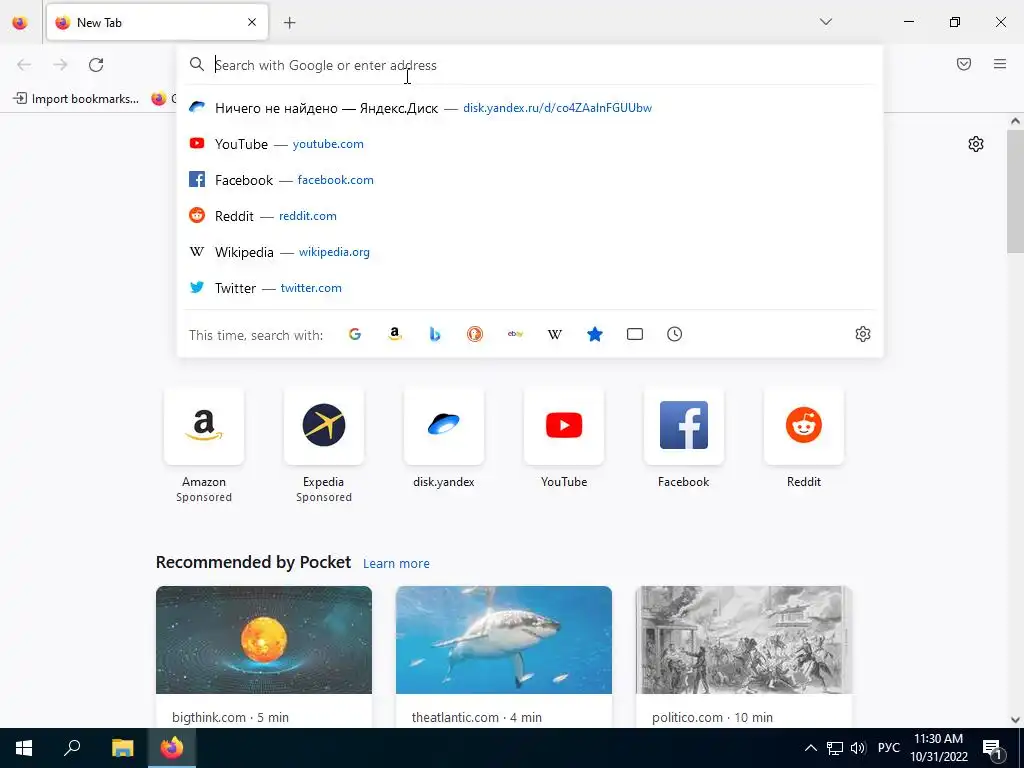
Task: Choose the Facebook suggestion facebook.com
Action: 530,180
